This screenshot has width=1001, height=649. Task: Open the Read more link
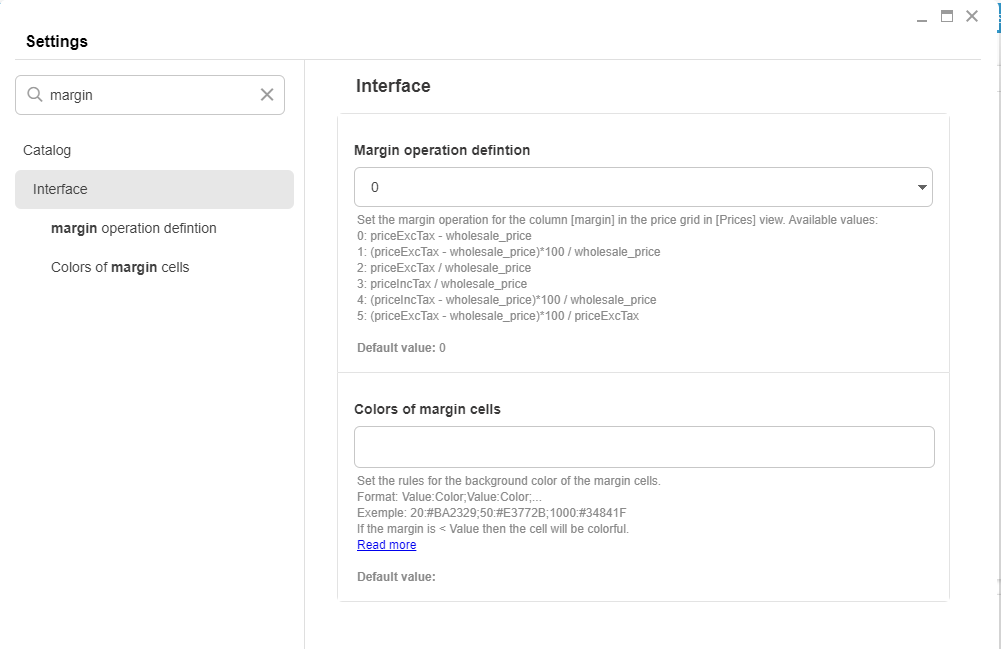point(386,545)
